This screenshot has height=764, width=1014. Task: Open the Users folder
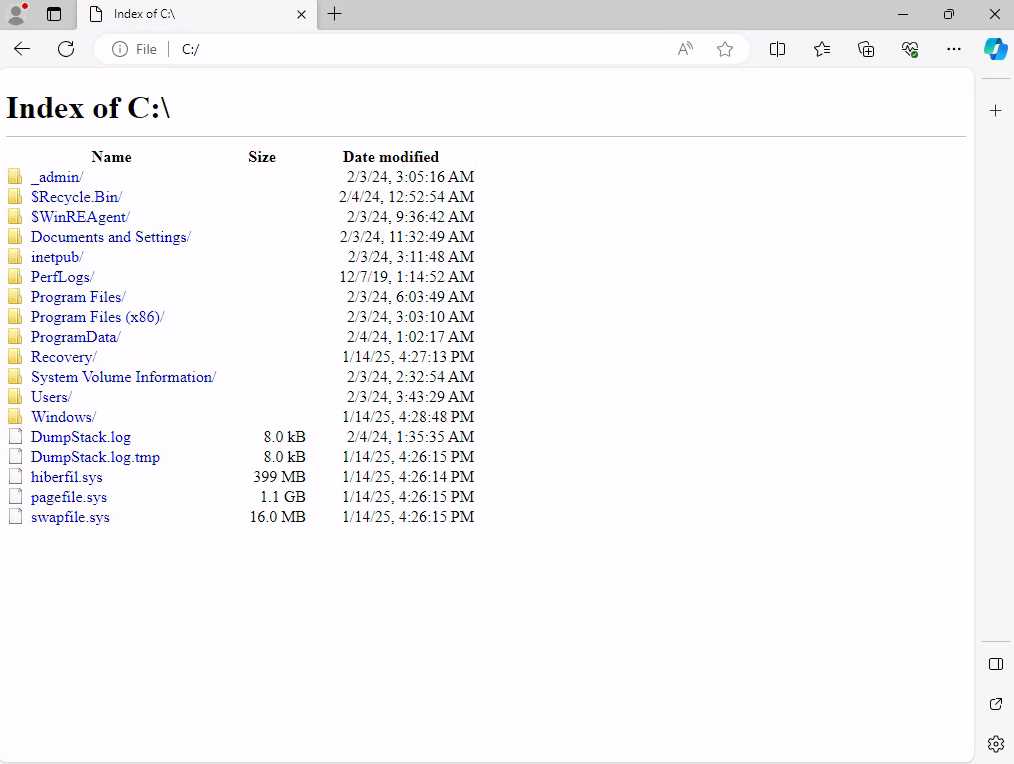(x=51, y=398)
